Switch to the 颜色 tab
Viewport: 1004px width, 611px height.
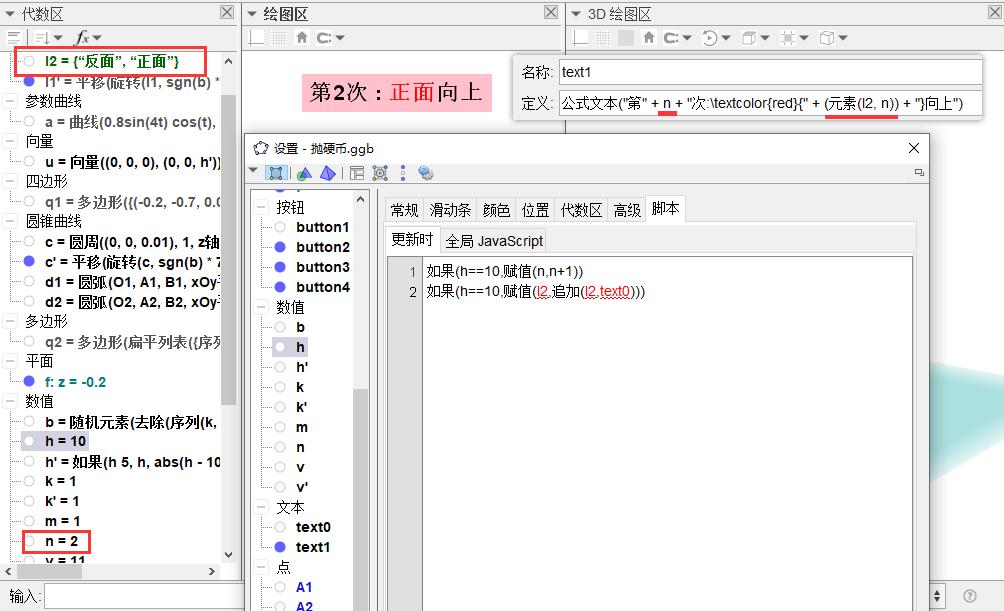coord(496,210)
